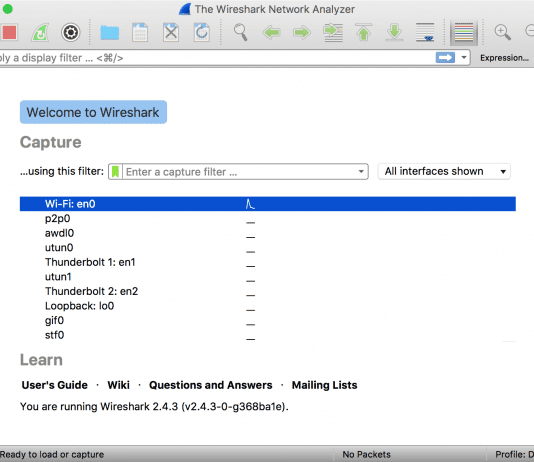Open a capture file with folder icon

(x=110, y=33)
